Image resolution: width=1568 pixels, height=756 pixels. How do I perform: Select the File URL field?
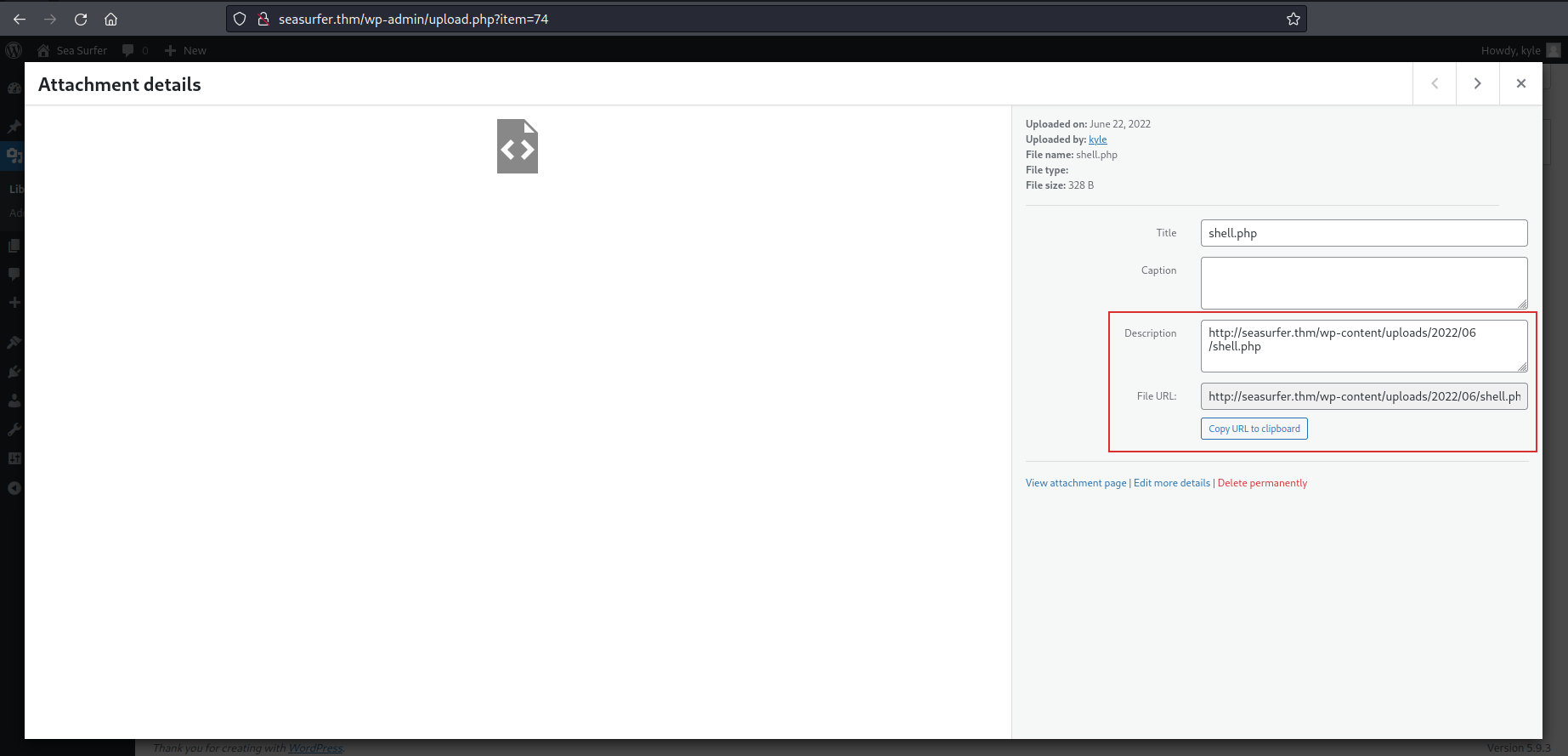(1363, 396)
